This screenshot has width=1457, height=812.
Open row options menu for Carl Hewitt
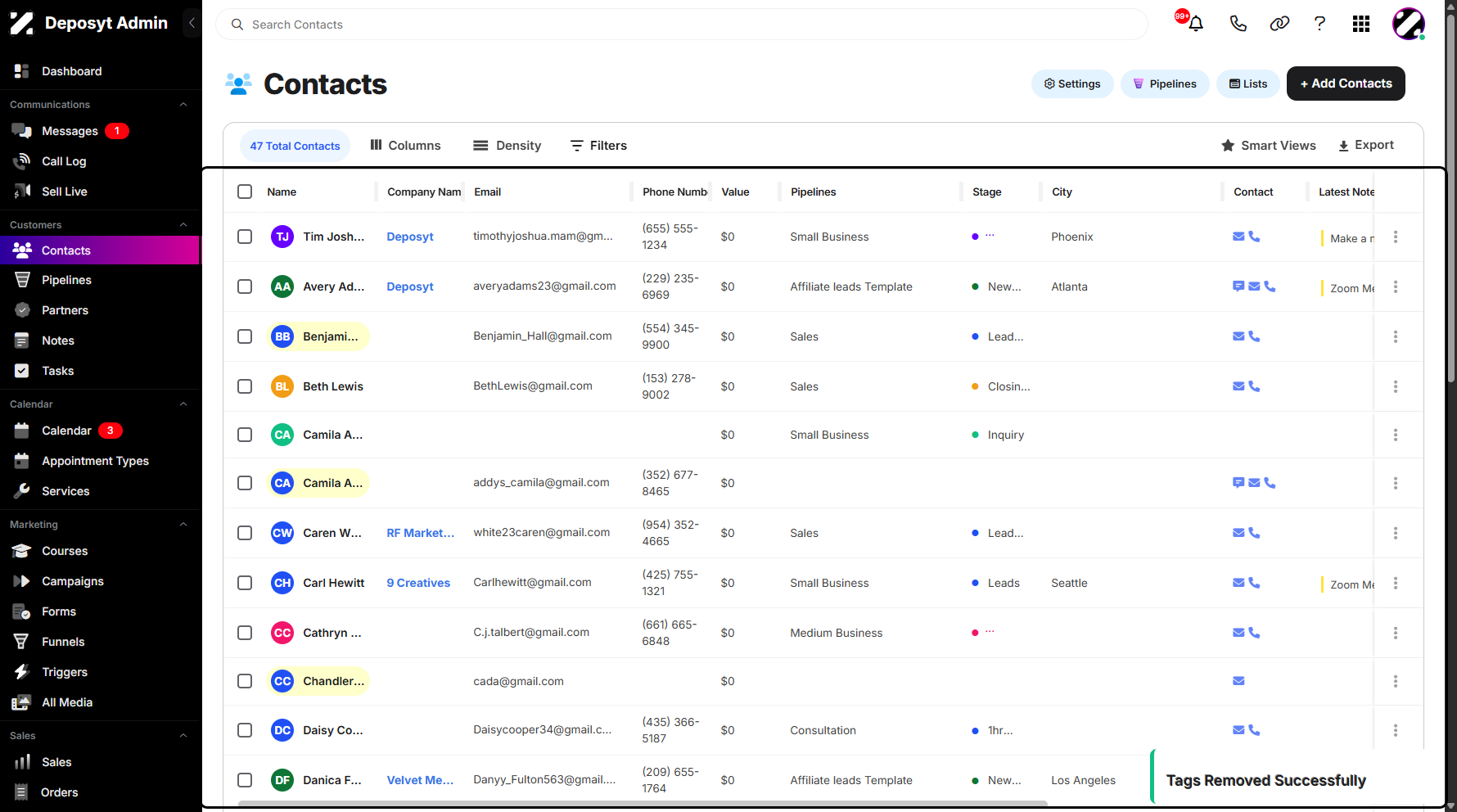point(1396,583)
